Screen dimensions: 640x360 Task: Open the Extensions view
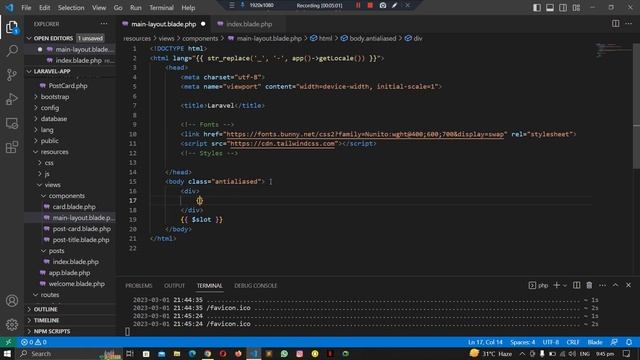tap(12, 147)
